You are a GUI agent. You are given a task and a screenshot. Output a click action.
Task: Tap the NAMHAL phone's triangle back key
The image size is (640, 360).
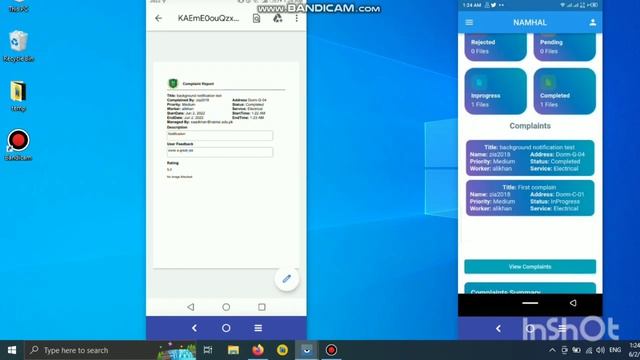[573, 303]
